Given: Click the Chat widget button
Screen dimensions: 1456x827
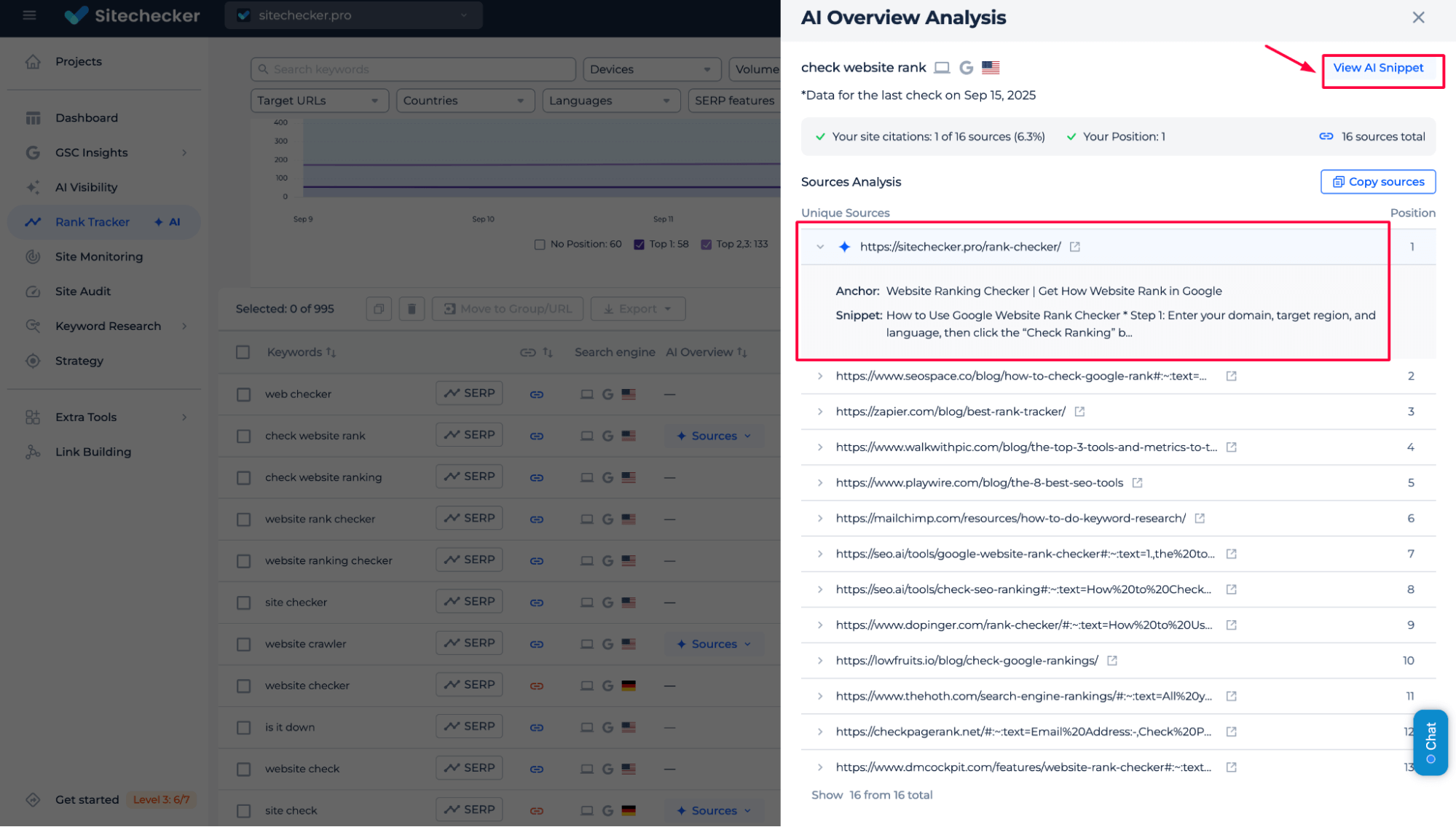Looking at the screenshot, I should click(1431, 742).
